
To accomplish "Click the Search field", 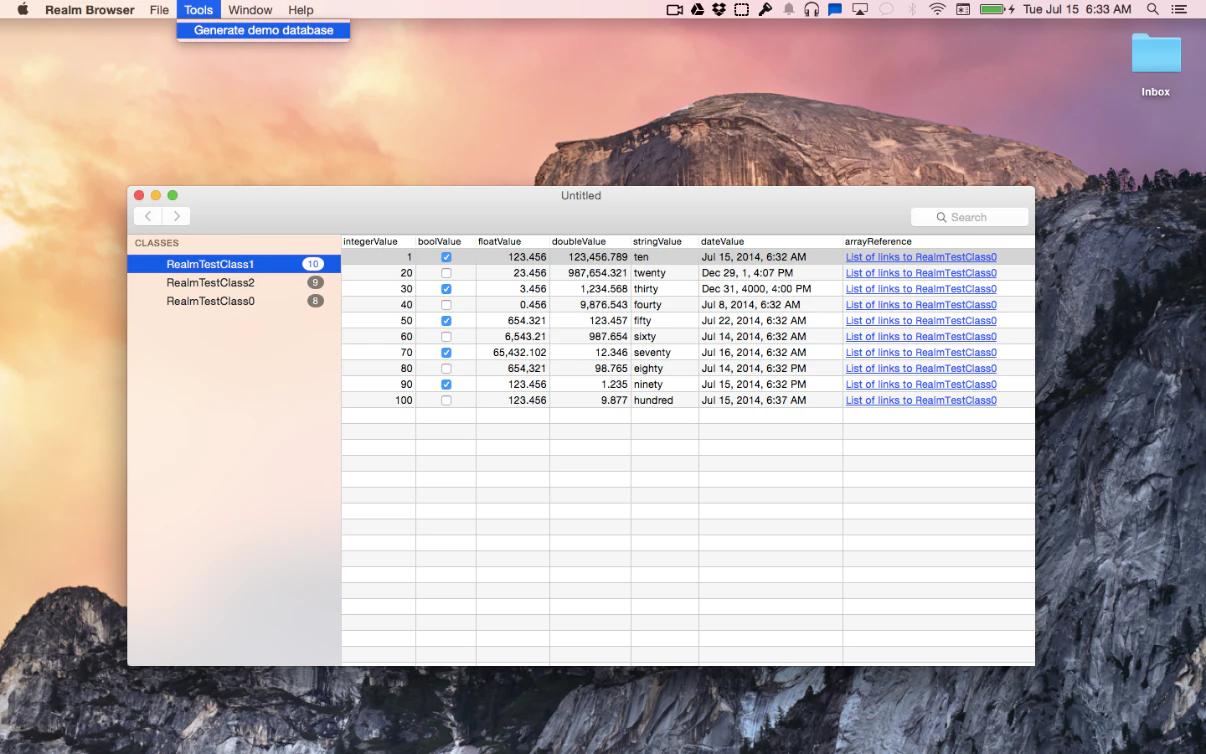I will [x=969, y=217].
